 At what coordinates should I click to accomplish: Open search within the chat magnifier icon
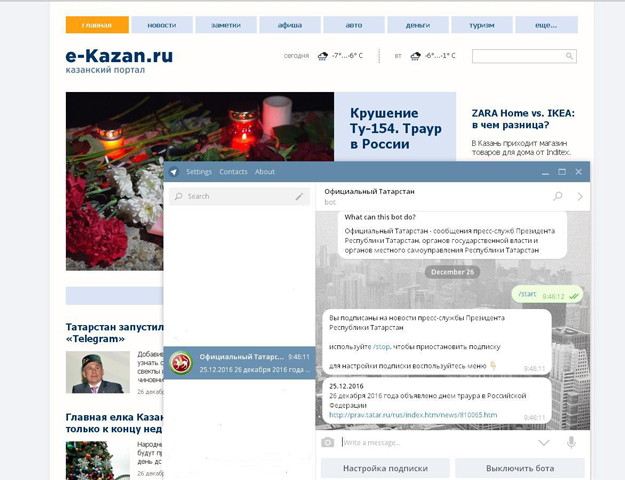pyautogui.click(x=558, y=196)
